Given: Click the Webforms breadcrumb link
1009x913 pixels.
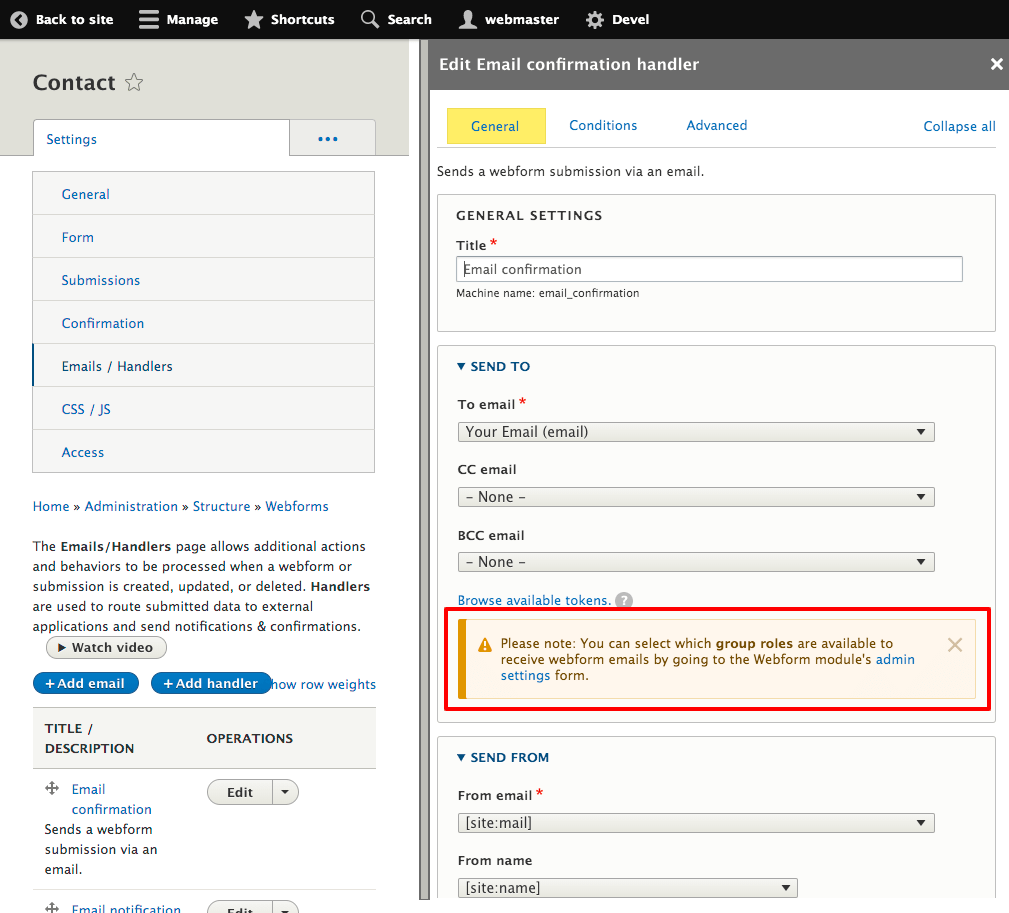Looking at the screenshot, I should click(x=297, y=506).
